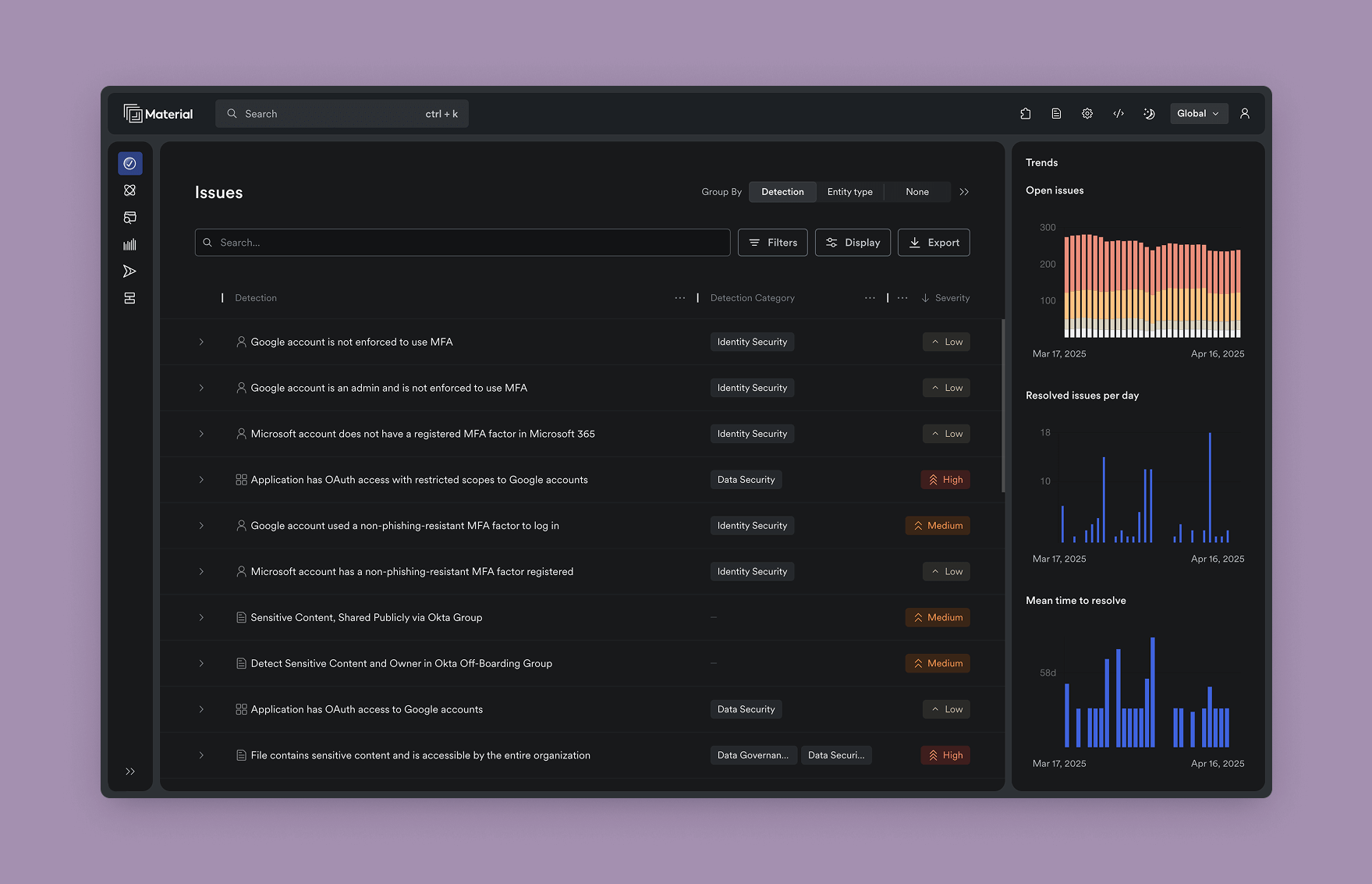Select the Issues checkmark icon in the sidebar

[130, 164]
